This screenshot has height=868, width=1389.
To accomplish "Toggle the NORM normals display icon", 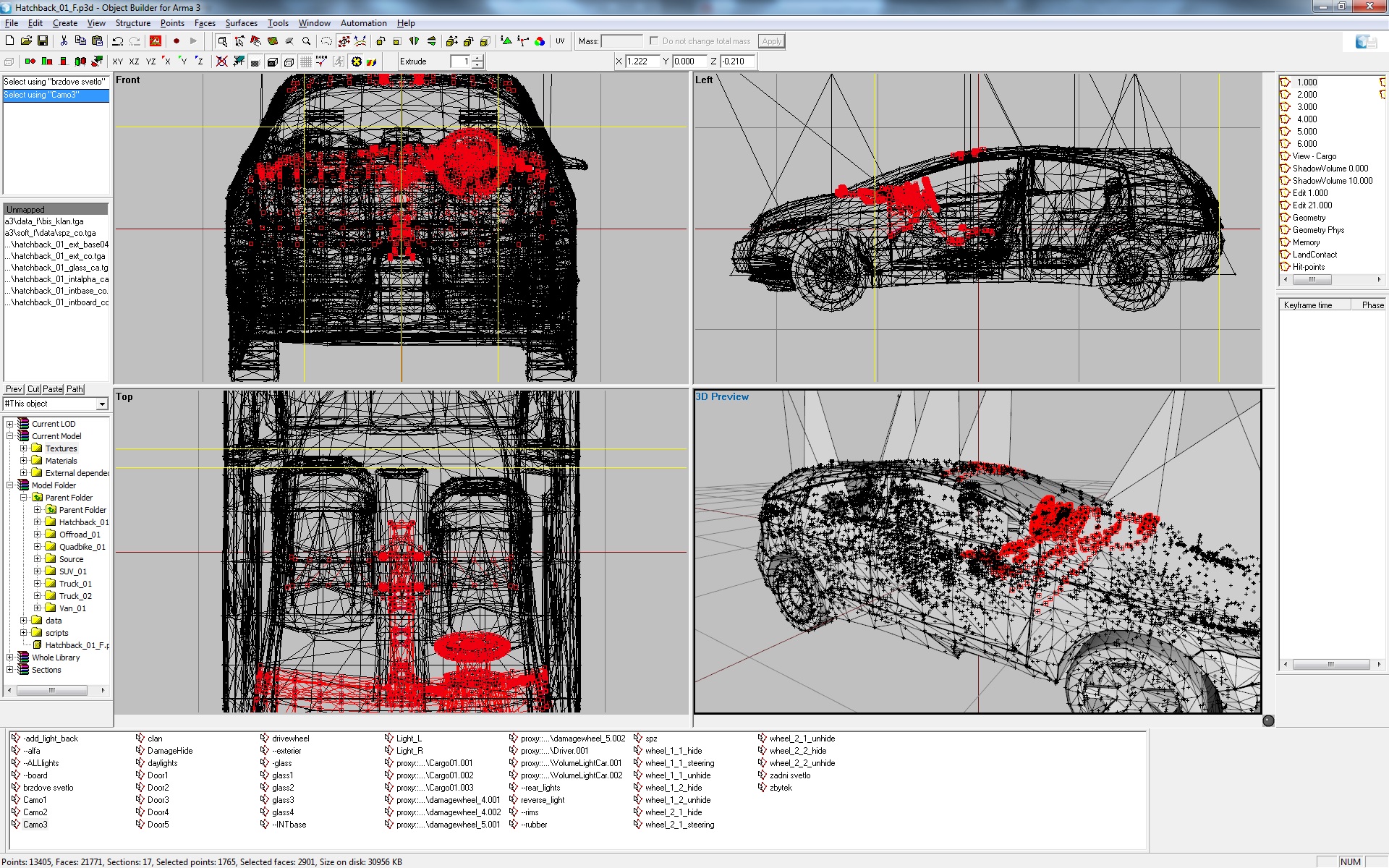I will tap(321, 61).
